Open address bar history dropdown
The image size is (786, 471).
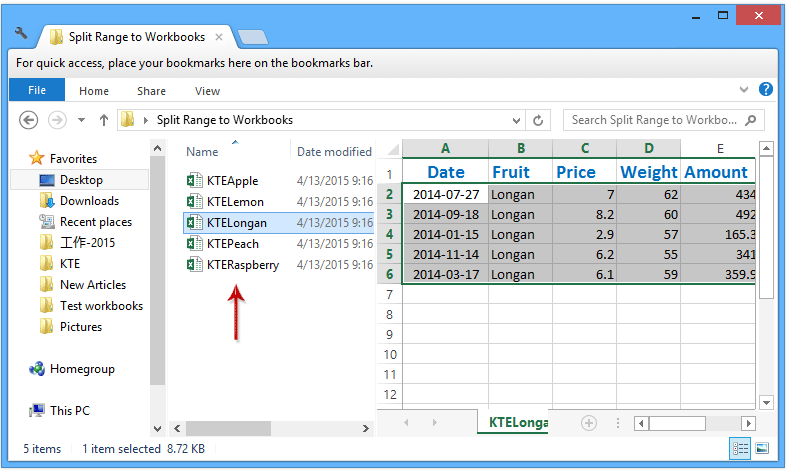[515, 120]
